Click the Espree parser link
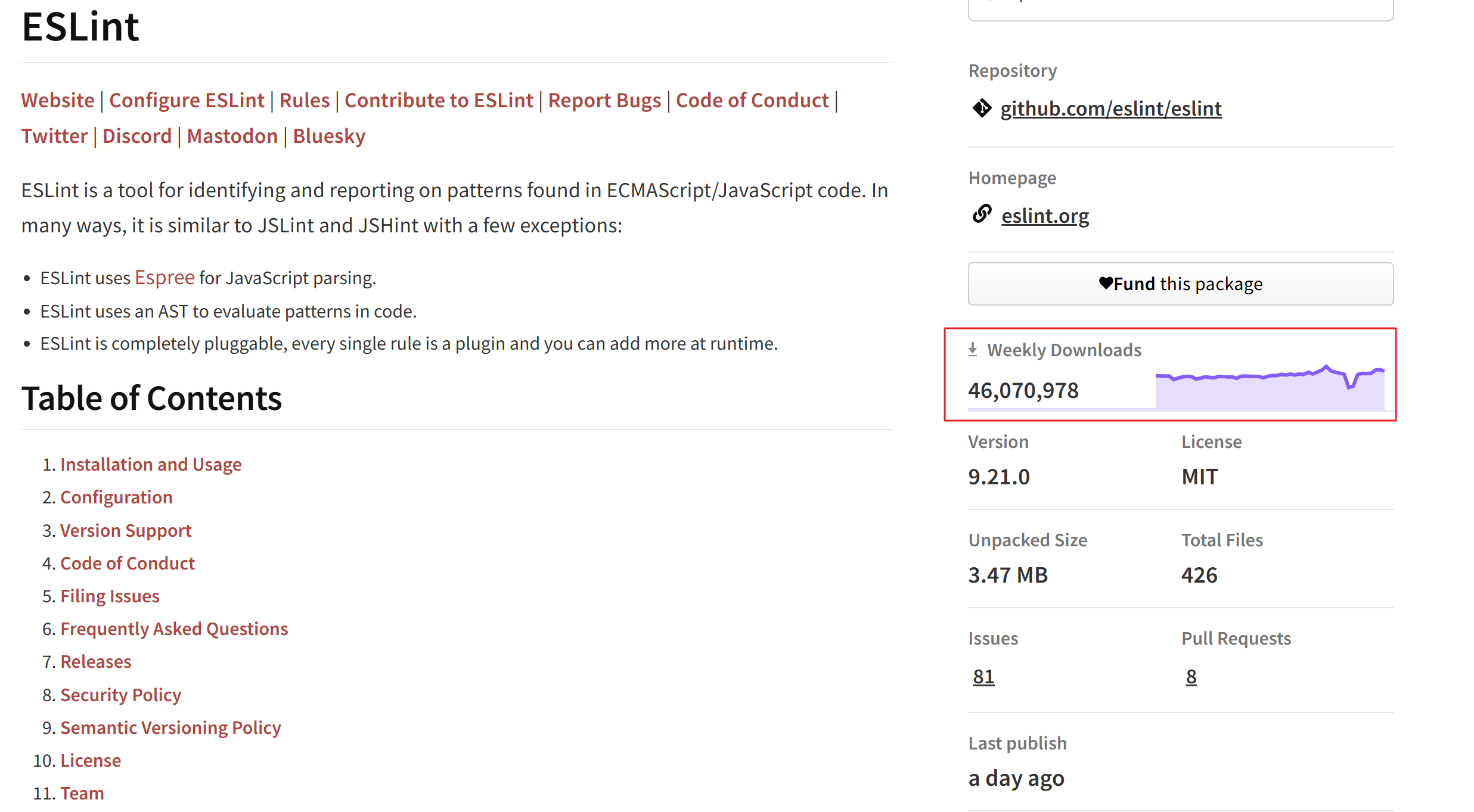The width and height of the screenshot is (1474, 812). coord(165,278)
